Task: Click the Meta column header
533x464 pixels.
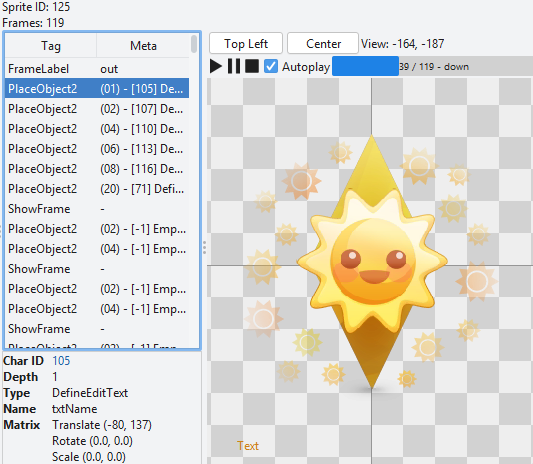Action: point(143,46)
